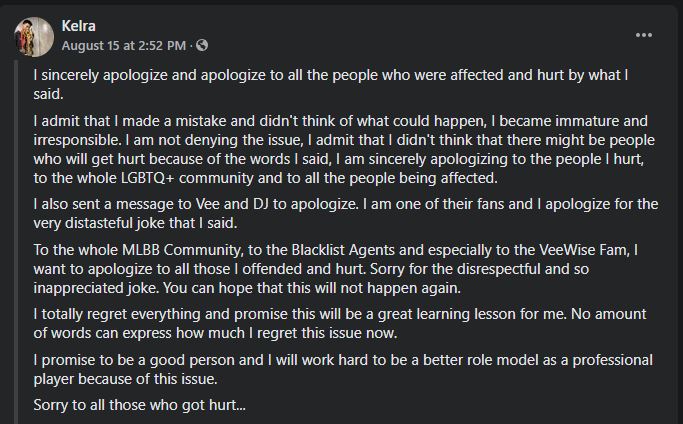The height and width of the screenshot is (424, 683).
Task: Open the August 15 at 2:52 PM timestamp
Action: [x=124, y=45]
